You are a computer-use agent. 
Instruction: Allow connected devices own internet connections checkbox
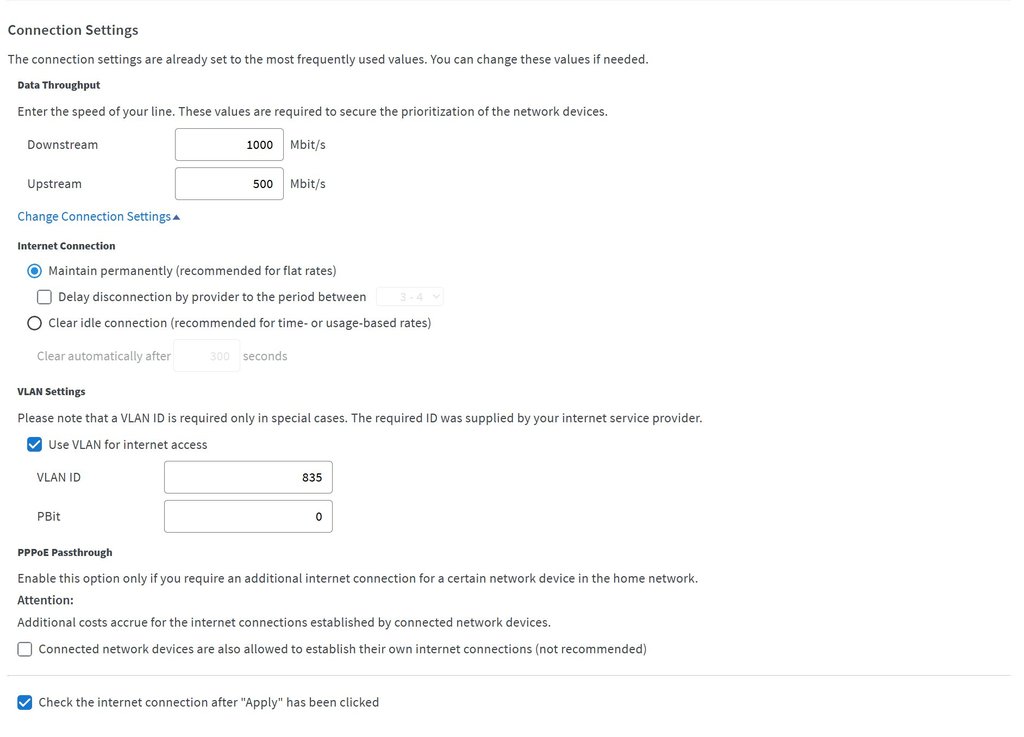coord(25,650)
